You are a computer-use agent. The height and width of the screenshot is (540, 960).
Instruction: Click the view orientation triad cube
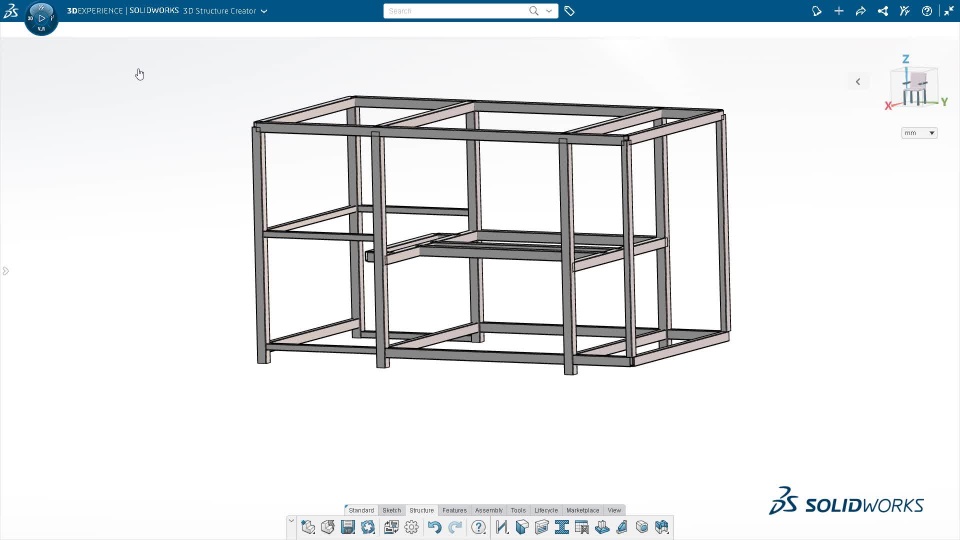coord(916,84)
